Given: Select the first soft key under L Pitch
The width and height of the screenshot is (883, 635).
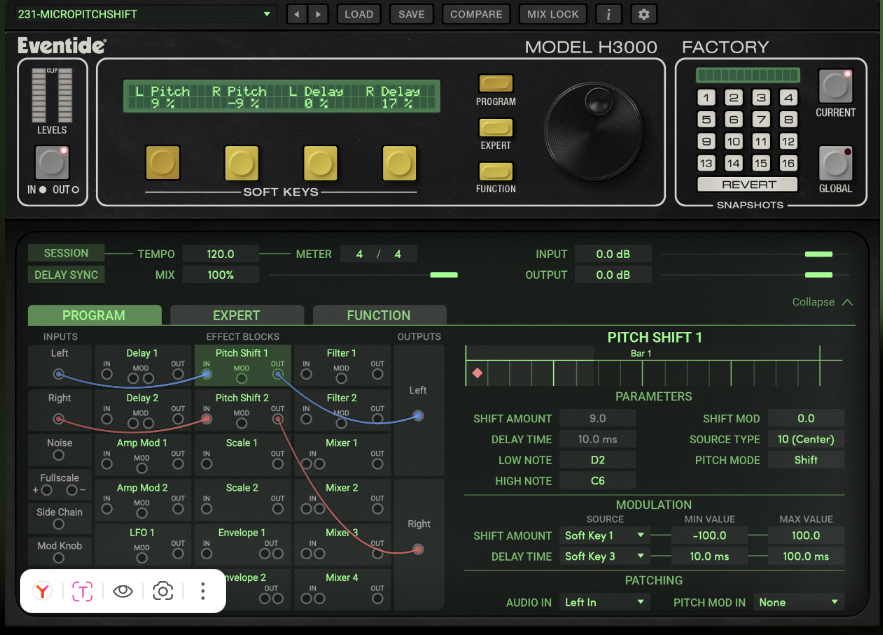Looking at the screenshot, I should click(x=163, y=163).
